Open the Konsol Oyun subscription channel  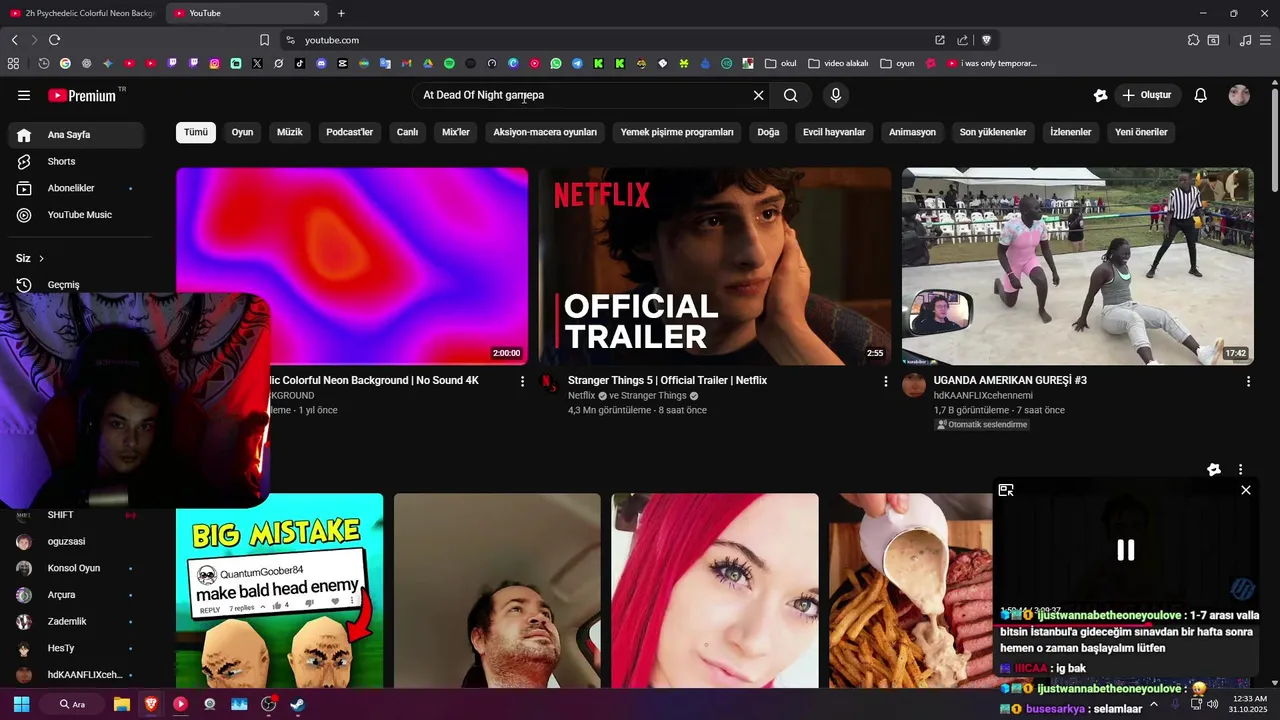pos(76,568)
